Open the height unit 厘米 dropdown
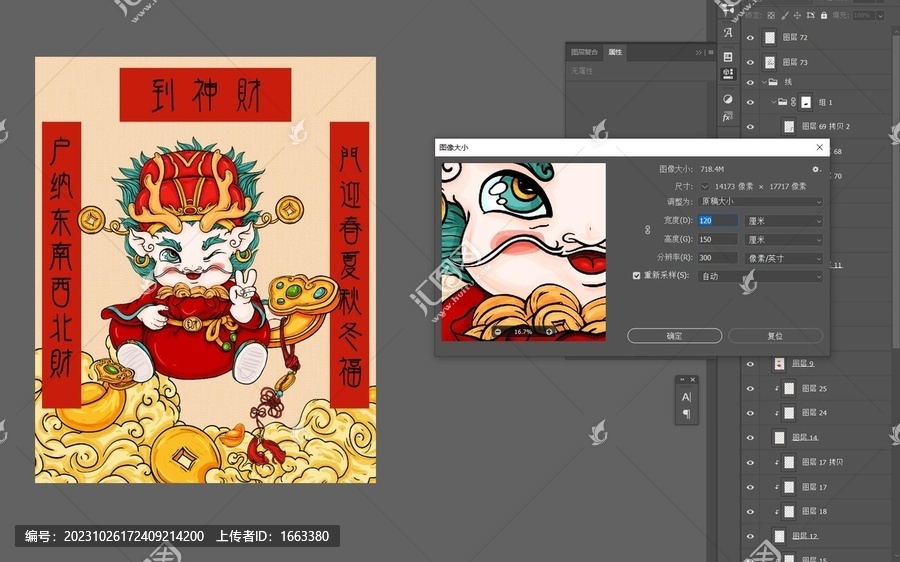Viewport: 900px width, 562px height. click(783, 239)
